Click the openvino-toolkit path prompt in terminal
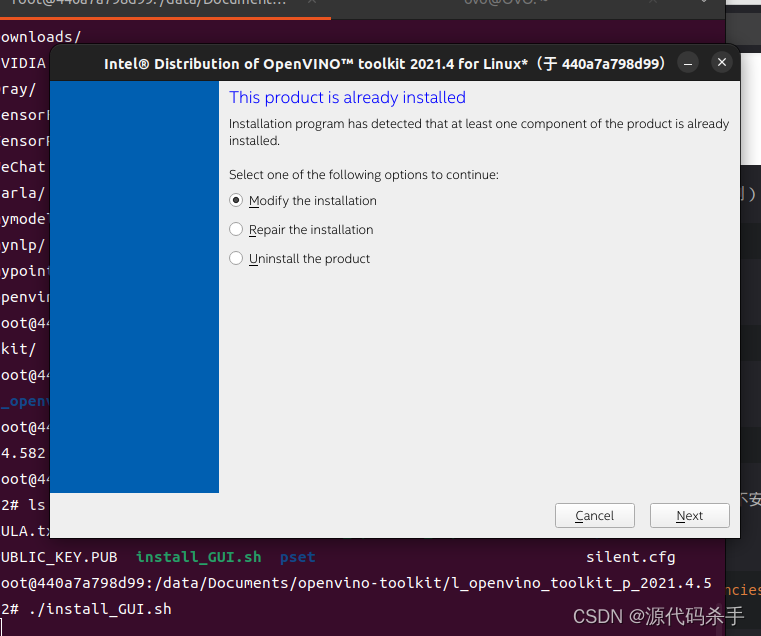The image size is (761, 636). click(x=356, y=583)
